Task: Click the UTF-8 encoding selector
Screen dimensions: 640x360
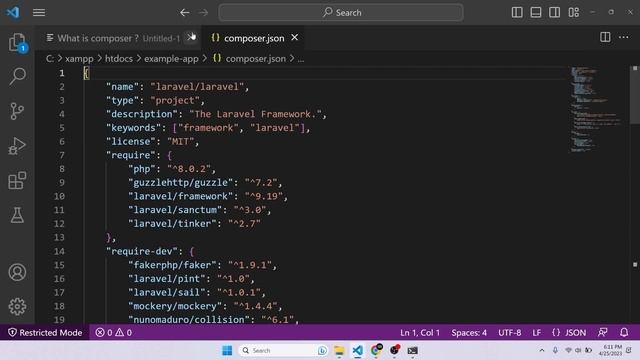Action: pyautogui.click(x=509, y=333)
